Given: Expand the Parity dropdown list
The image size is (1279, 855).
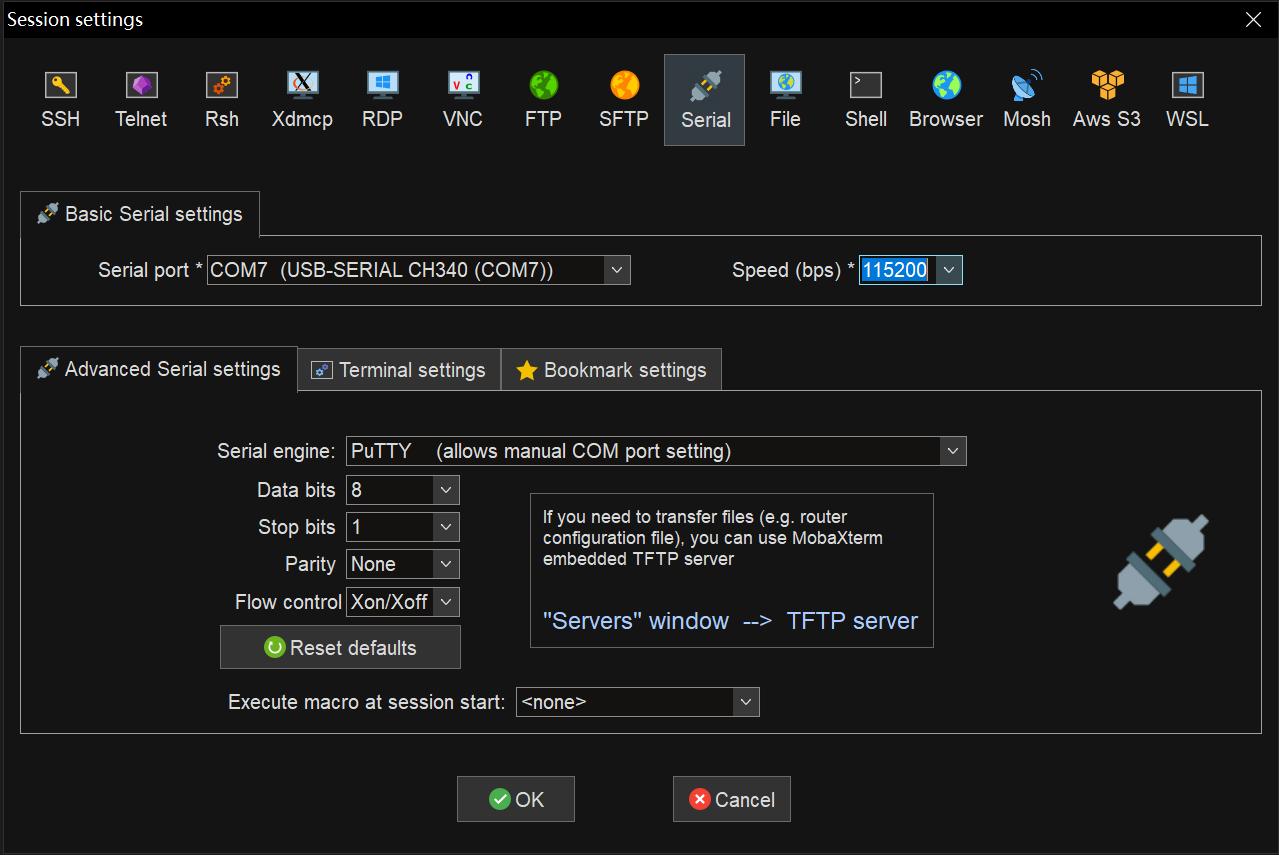Looking at the screenshot, I should click(446, 564).
